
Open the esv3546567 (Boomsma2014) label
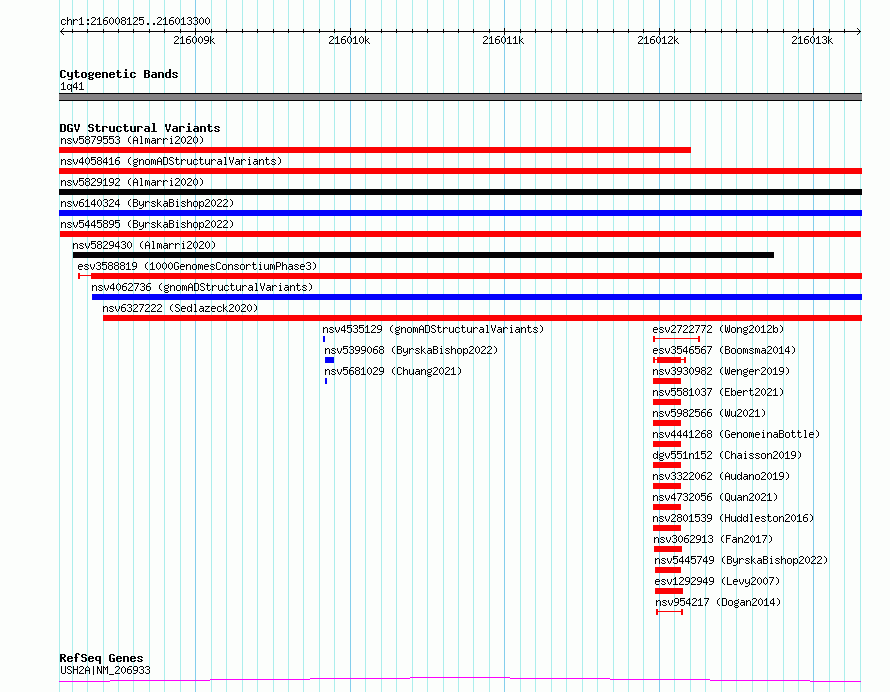(x=724, y=350)
